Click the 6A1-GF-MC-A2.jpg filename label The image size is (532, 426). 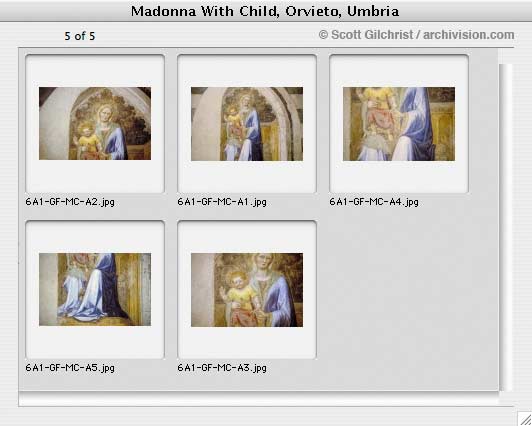click(70, 202)
